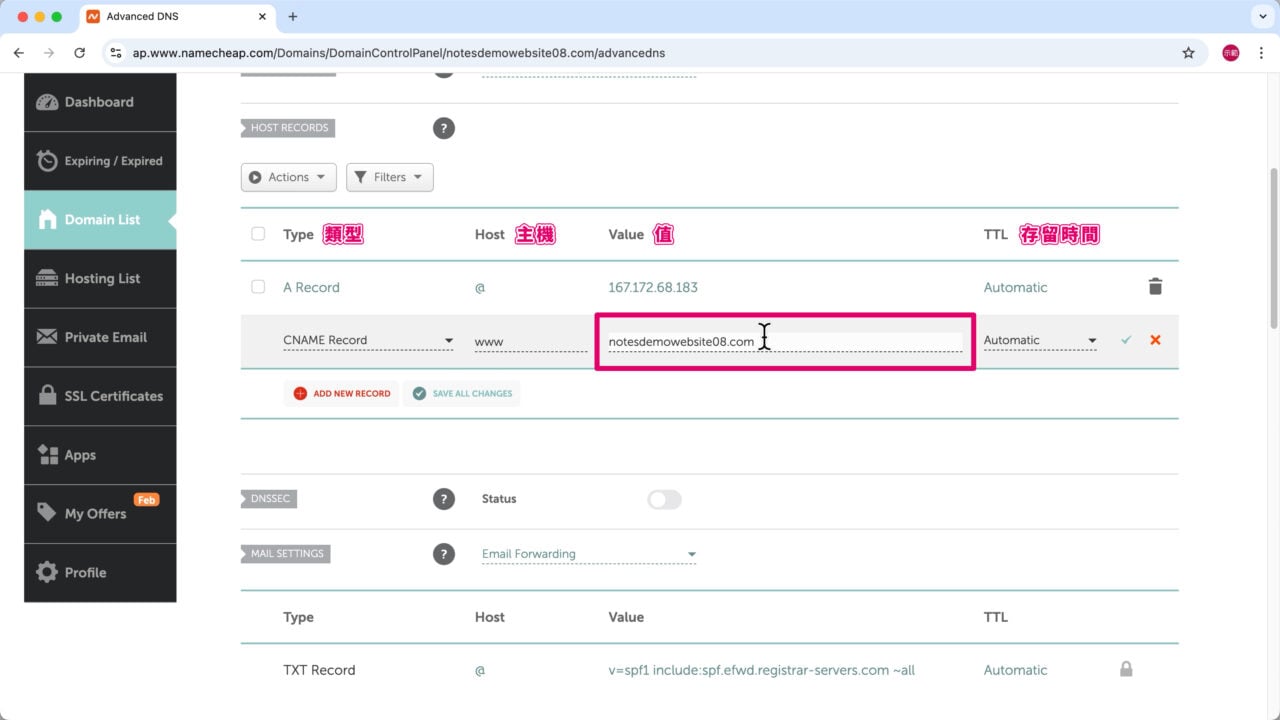The image size is (1280, 720).
Task: Bookmark this page with the star icon
Action: tap(1188, 53)
